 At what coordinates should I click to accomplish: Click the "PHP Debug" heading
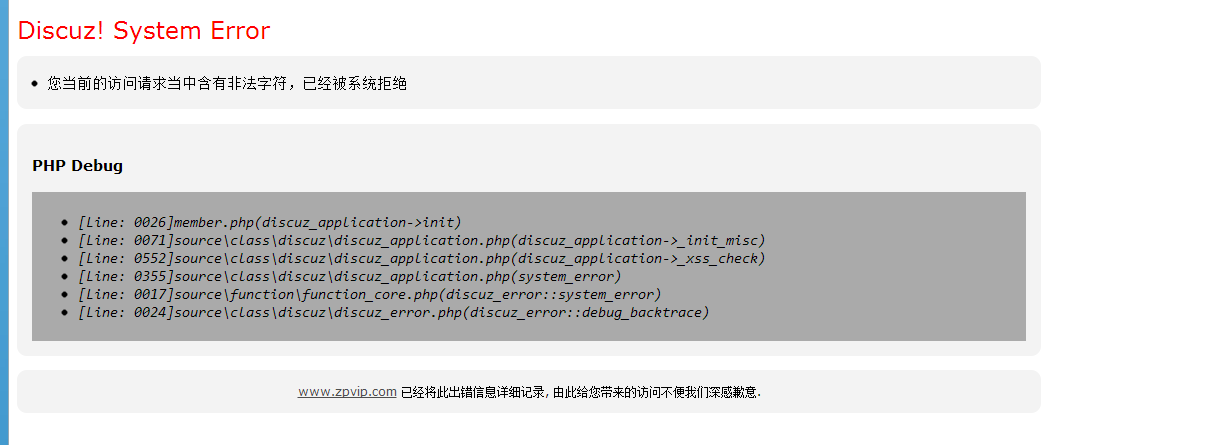click(x=77, y=165)
